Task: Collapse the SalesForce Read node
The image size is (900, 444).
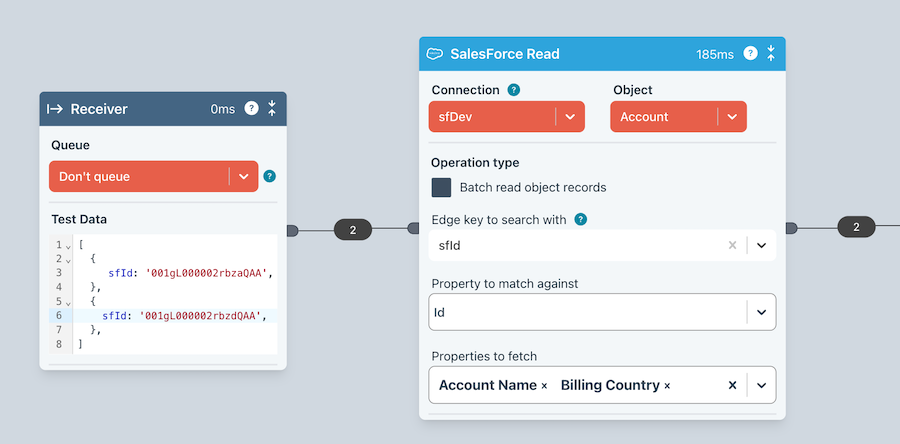Action: click(x=771, y=54)
